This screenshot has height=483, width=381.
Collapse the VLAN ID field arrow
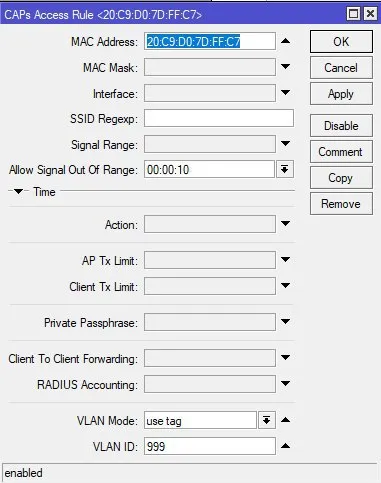(285, 446)
